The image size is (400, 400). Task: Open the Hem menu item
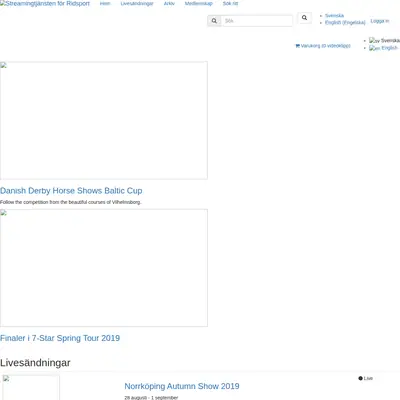click(105, 3)
